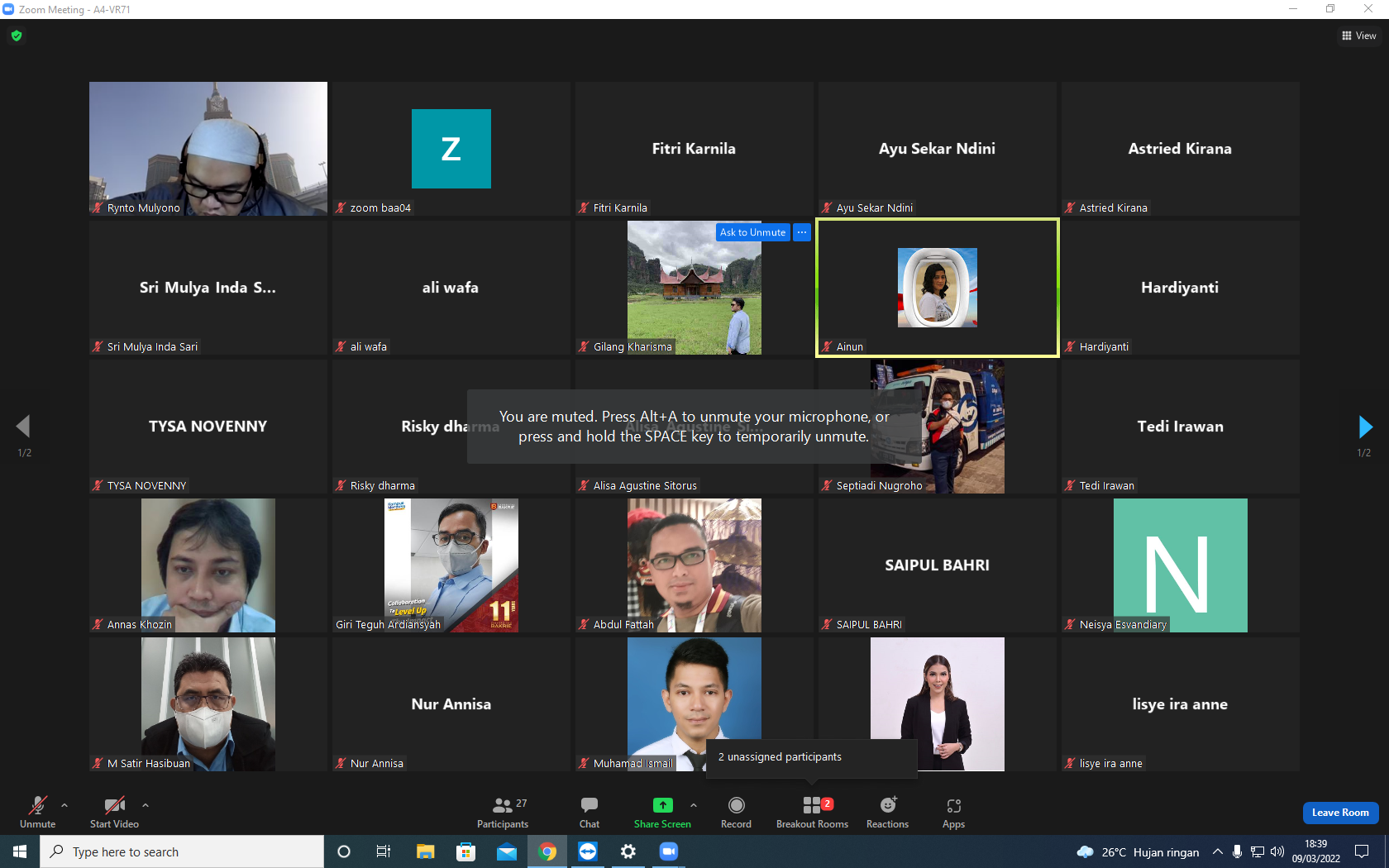Open more options on Gilang Kharisma's tile

(x=802, y=232)
